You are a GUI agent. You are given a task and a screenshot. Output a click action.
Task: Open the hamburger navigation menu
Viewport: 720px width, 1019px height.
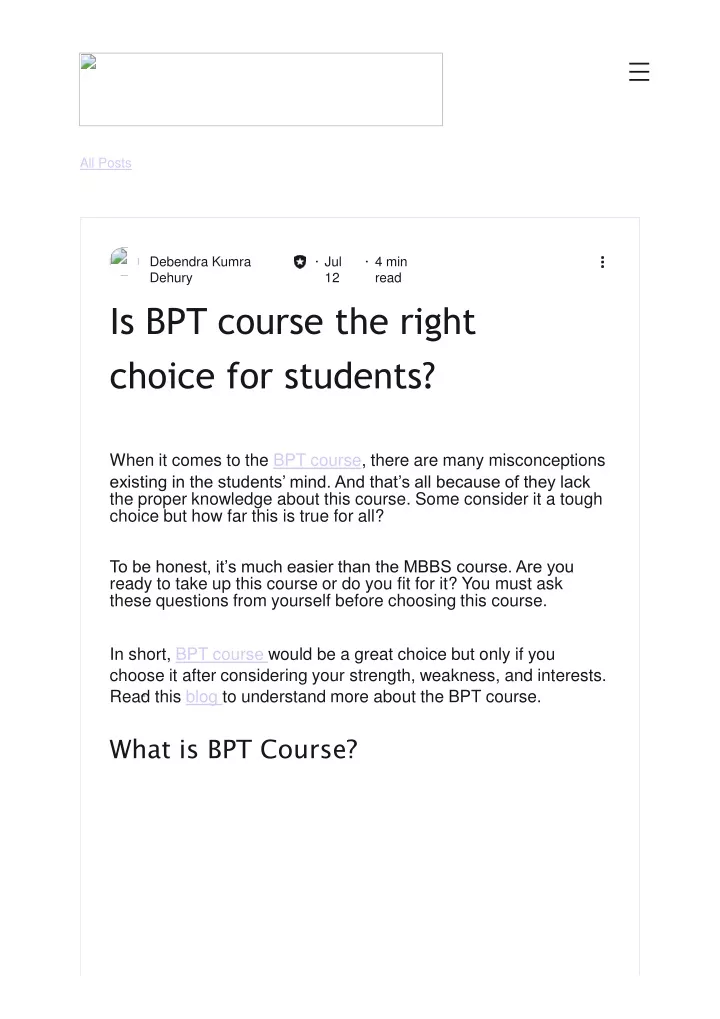[639, 71]
